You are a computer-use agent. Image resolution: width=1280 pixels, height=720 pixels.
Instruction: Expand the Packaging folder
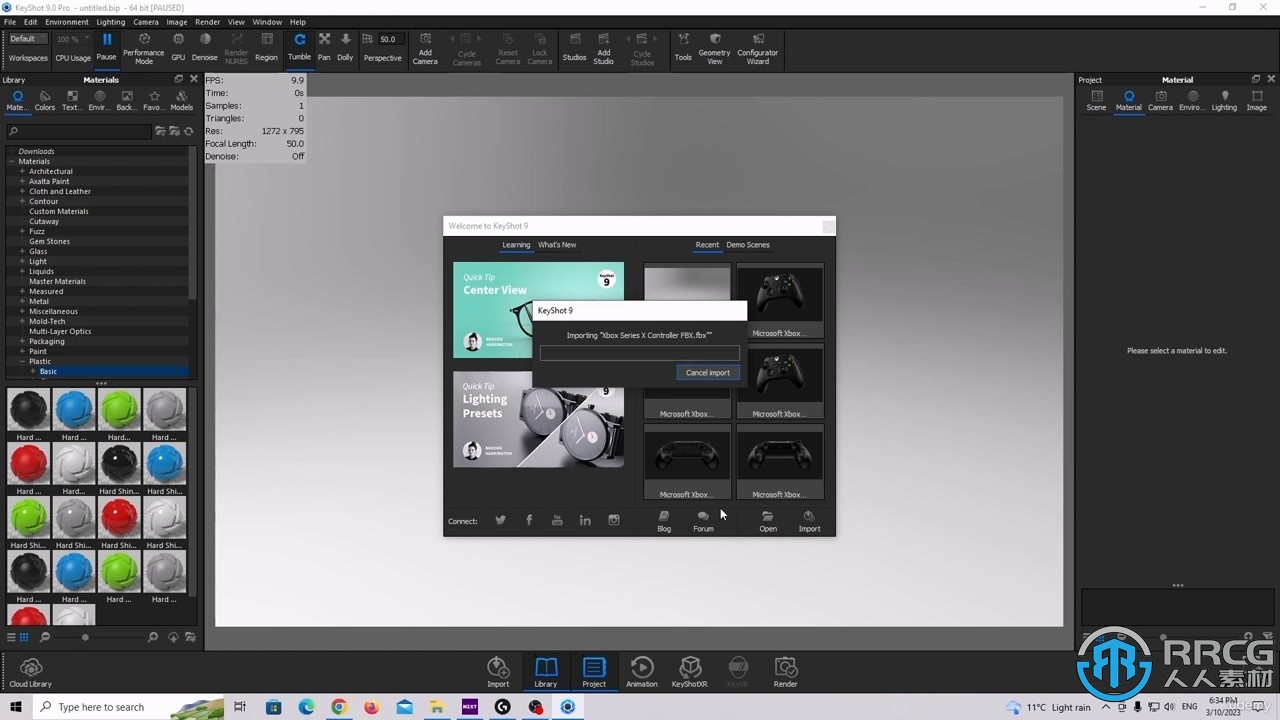pos(22,341)
